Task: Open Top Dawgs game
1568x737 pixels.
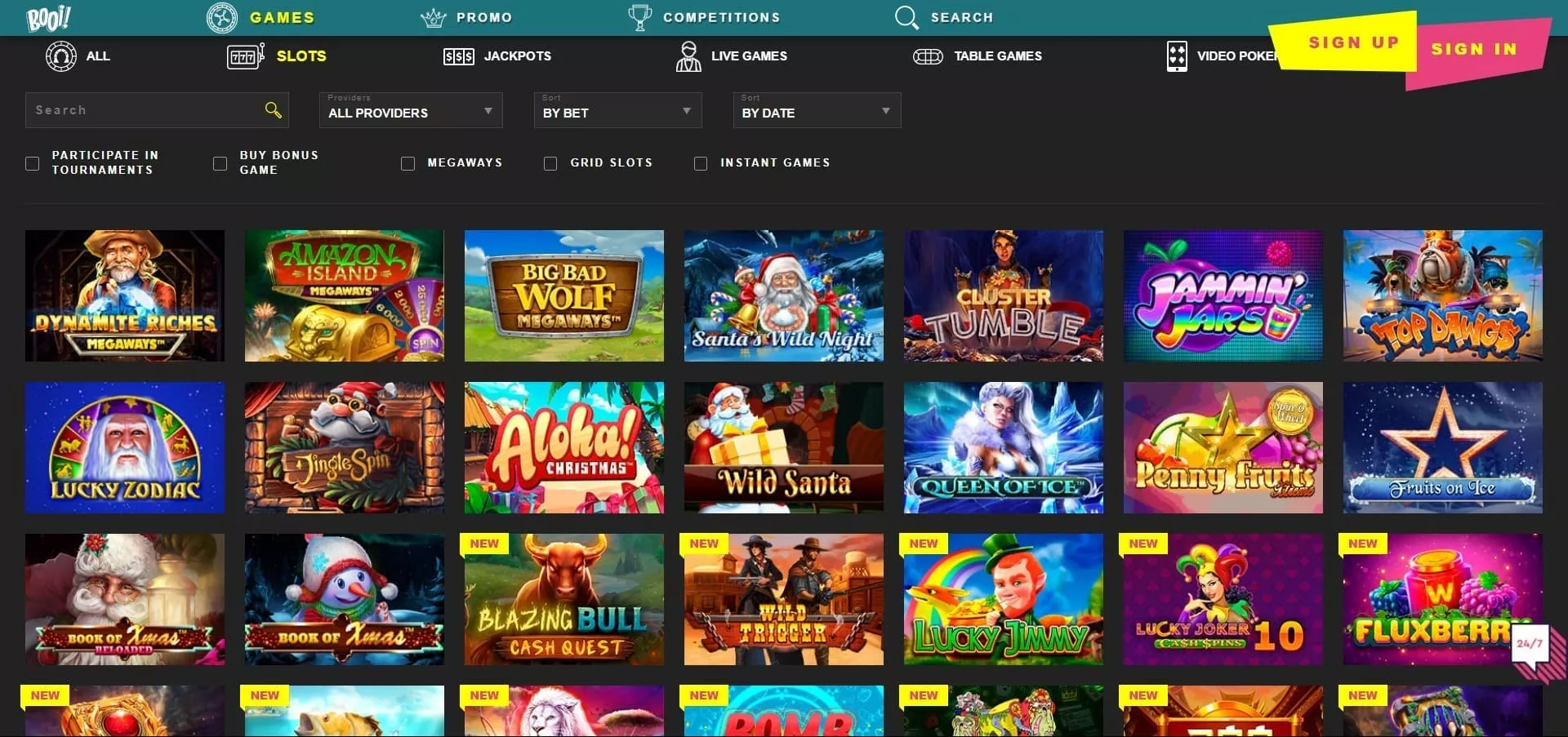Action: (x=1443, y=295)
